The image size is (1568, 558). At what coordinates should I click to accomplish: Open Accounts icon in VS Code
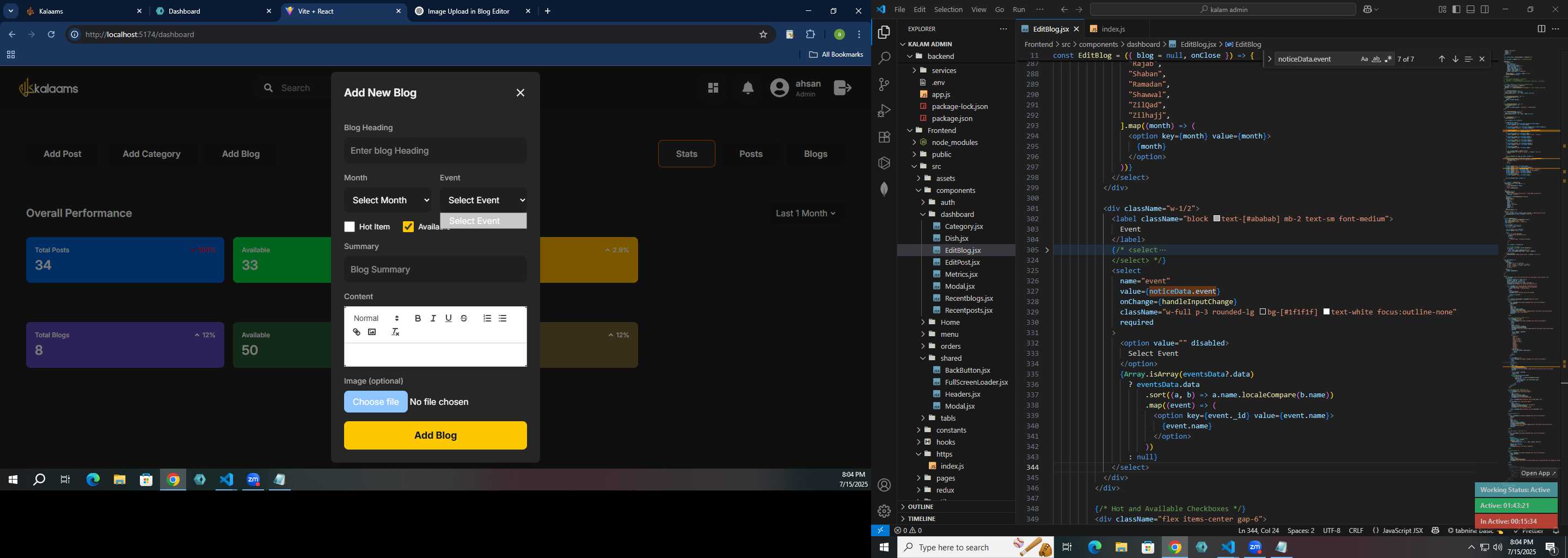[884, 485]
